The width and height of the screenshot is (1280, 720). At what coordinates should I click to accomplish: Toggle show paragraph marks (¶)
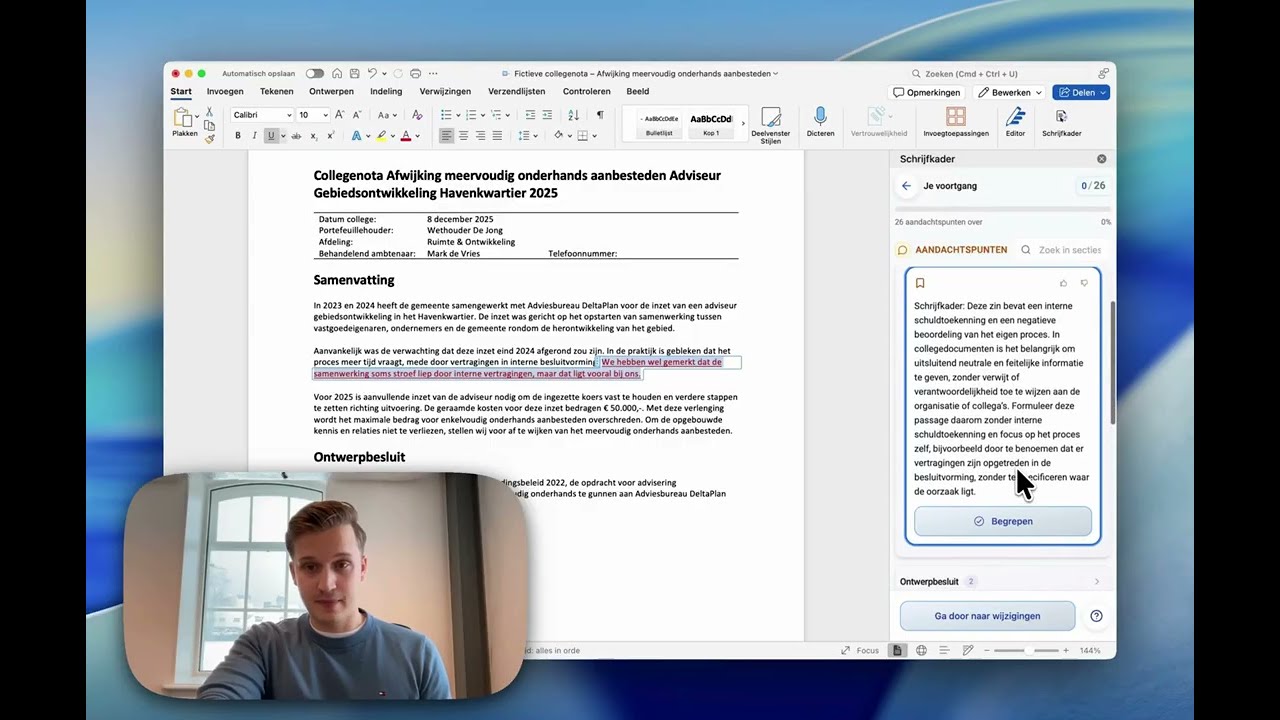600,115
